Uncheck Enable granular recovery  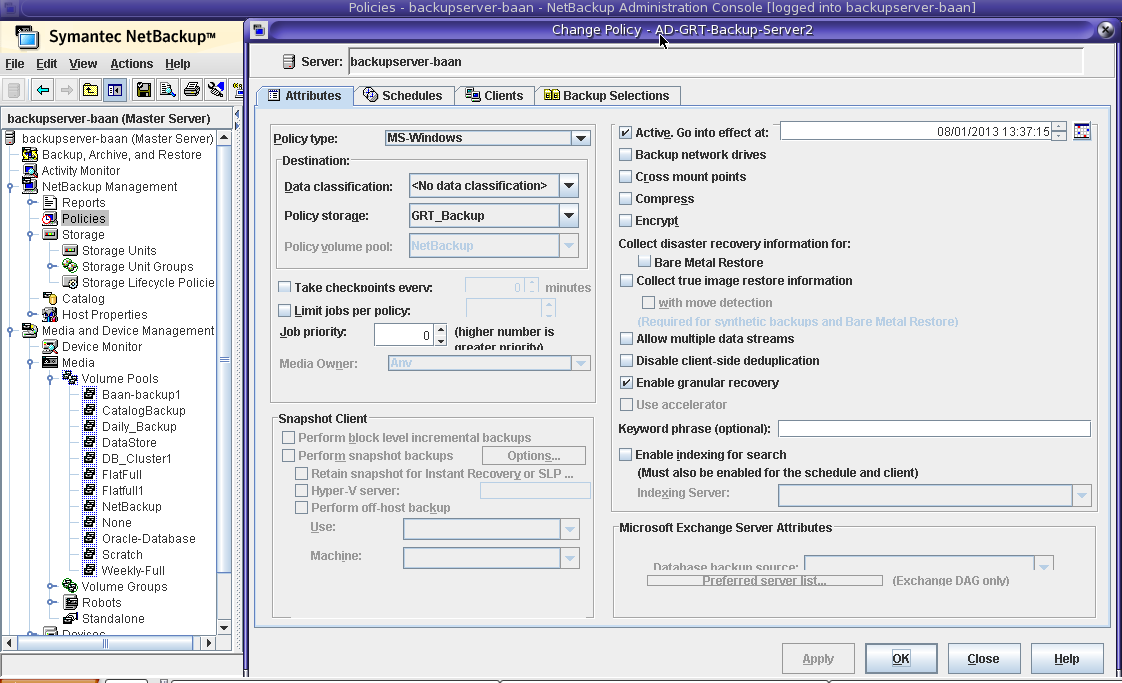click(626, 382)
